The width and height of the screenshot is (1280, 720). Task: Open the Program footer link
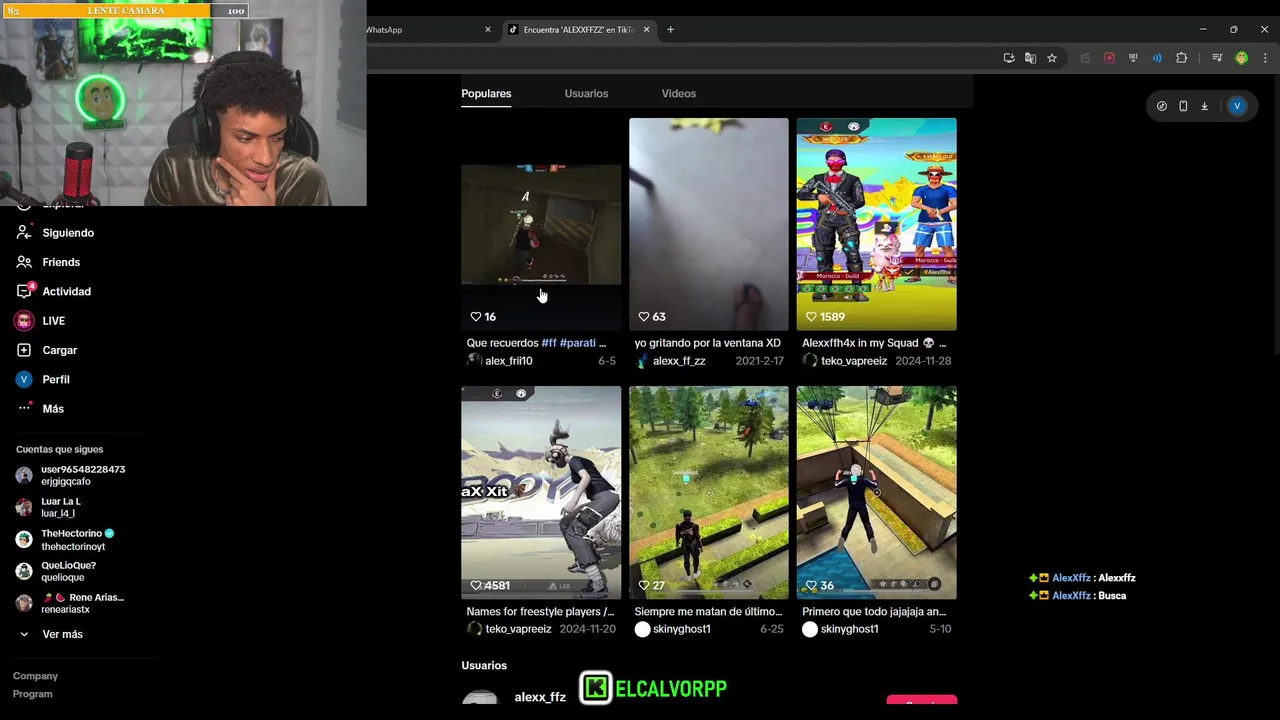point(32,694)
